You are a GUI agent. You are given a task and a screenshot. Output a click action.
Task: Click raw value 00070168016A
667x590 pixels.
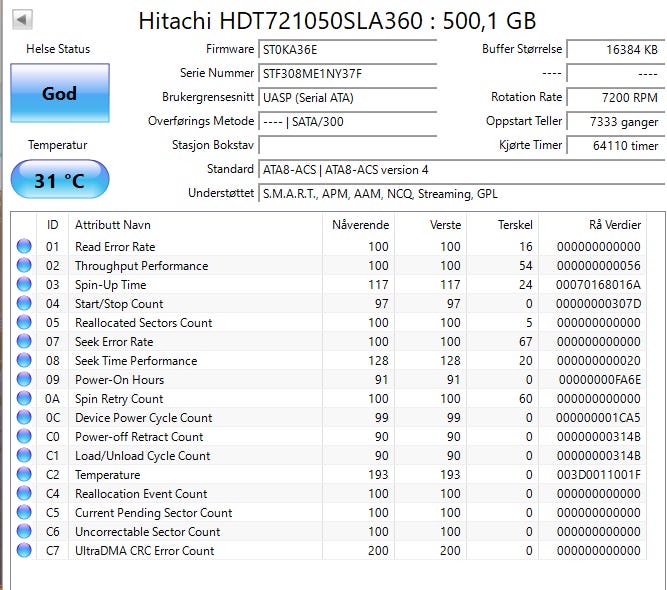pyautogui.click(x=599, y=285)
